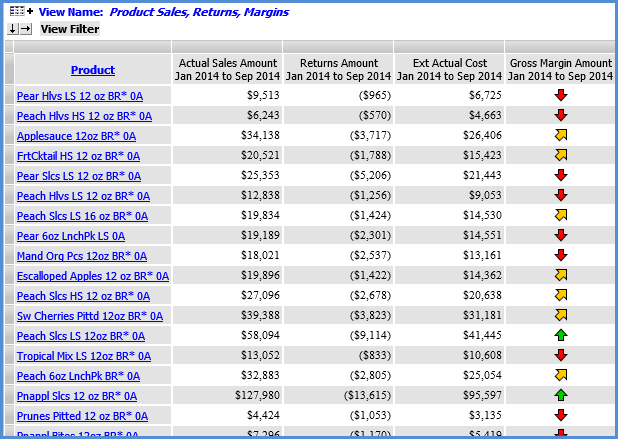Click the Mand Org Pcs 12oz product link
This screenshot has width=618, height=439.
tap(81, 256)
